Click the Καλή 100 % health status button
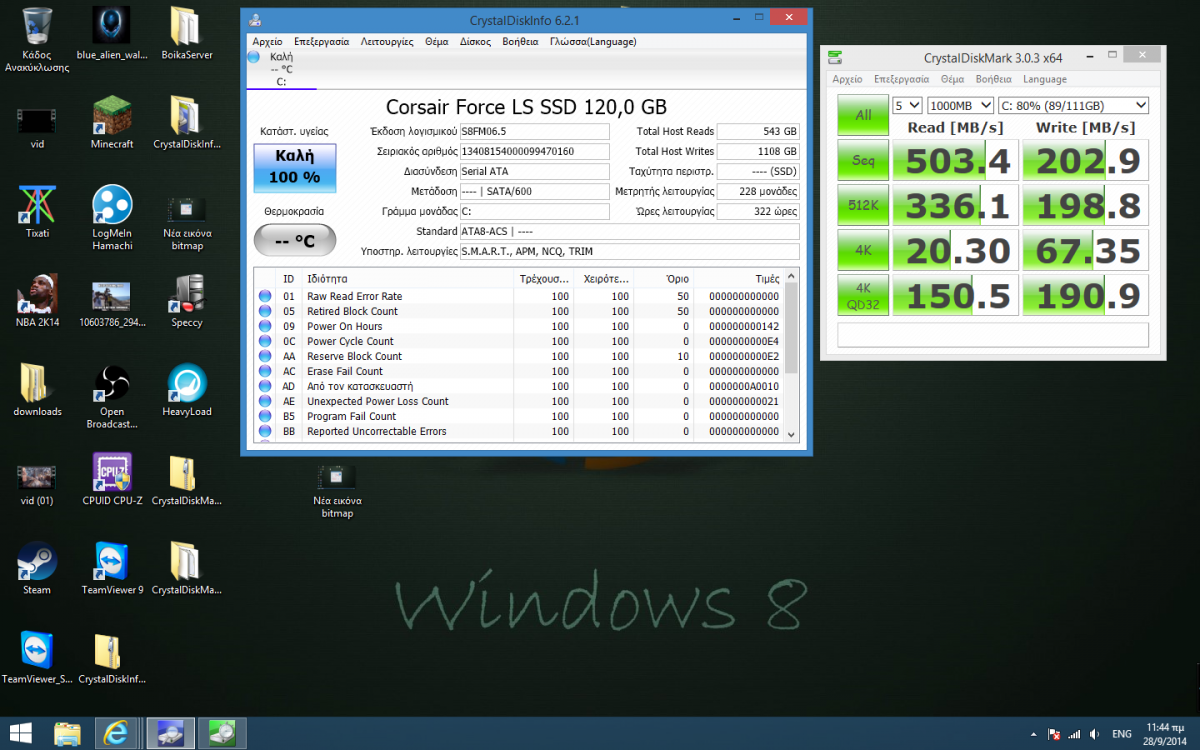Screen dimensions: 1200x750 295,167
